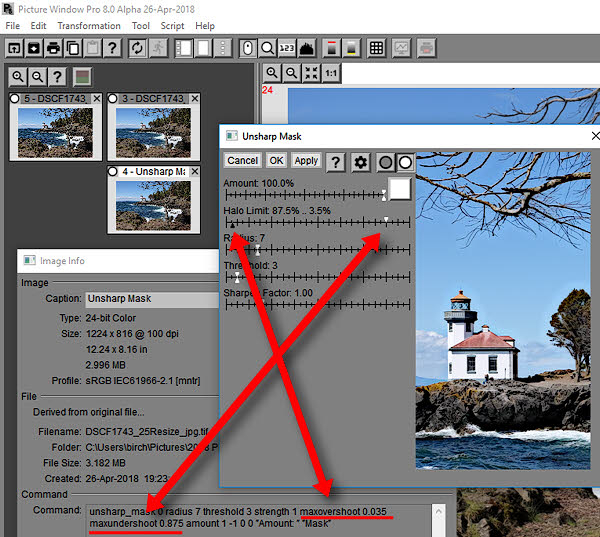Click the white Amount mask swatch

[400, 188]
